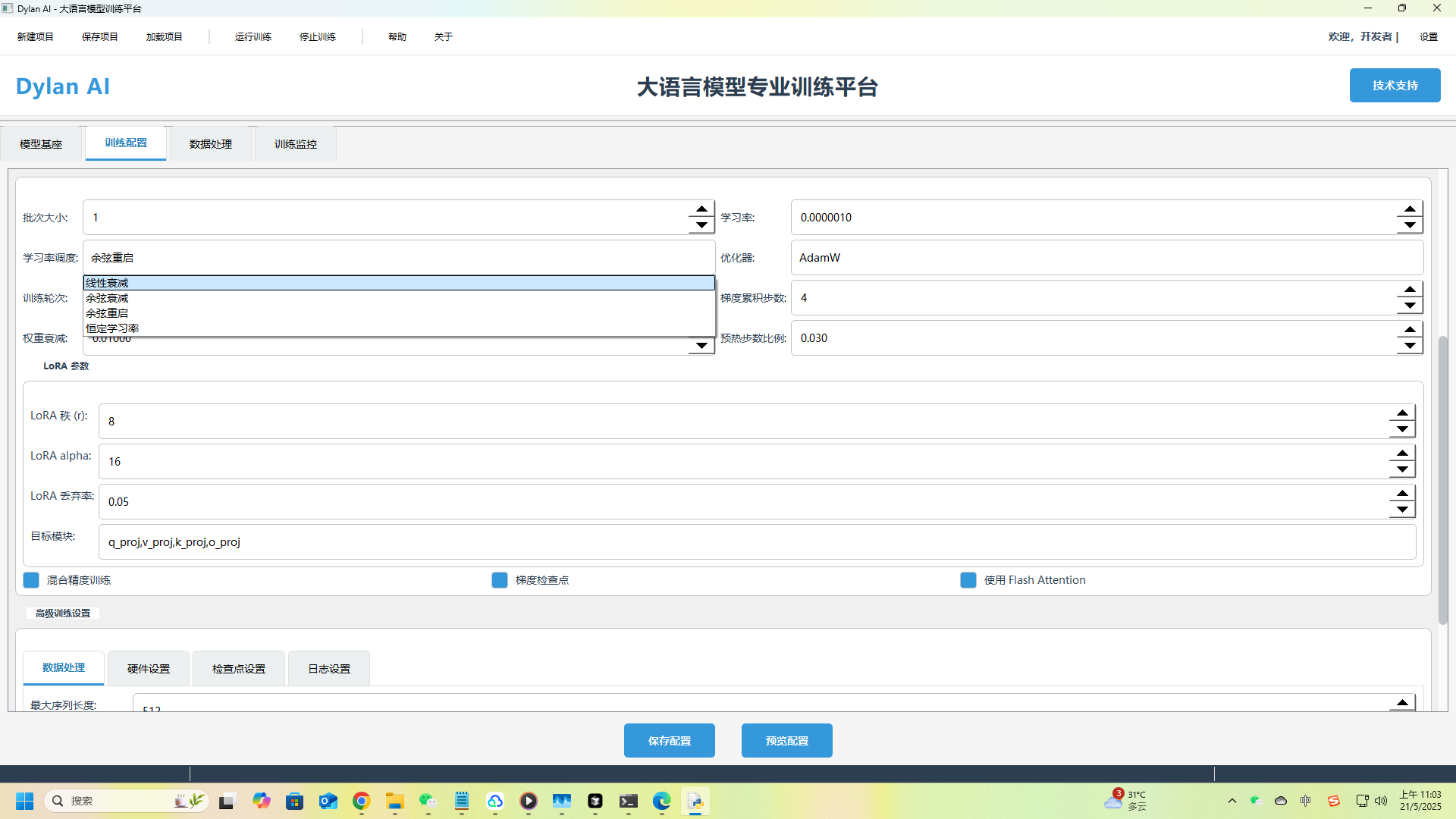The image size is (1456, 819).
Task: Click the Windows Start button
Action: coord(24,801)
